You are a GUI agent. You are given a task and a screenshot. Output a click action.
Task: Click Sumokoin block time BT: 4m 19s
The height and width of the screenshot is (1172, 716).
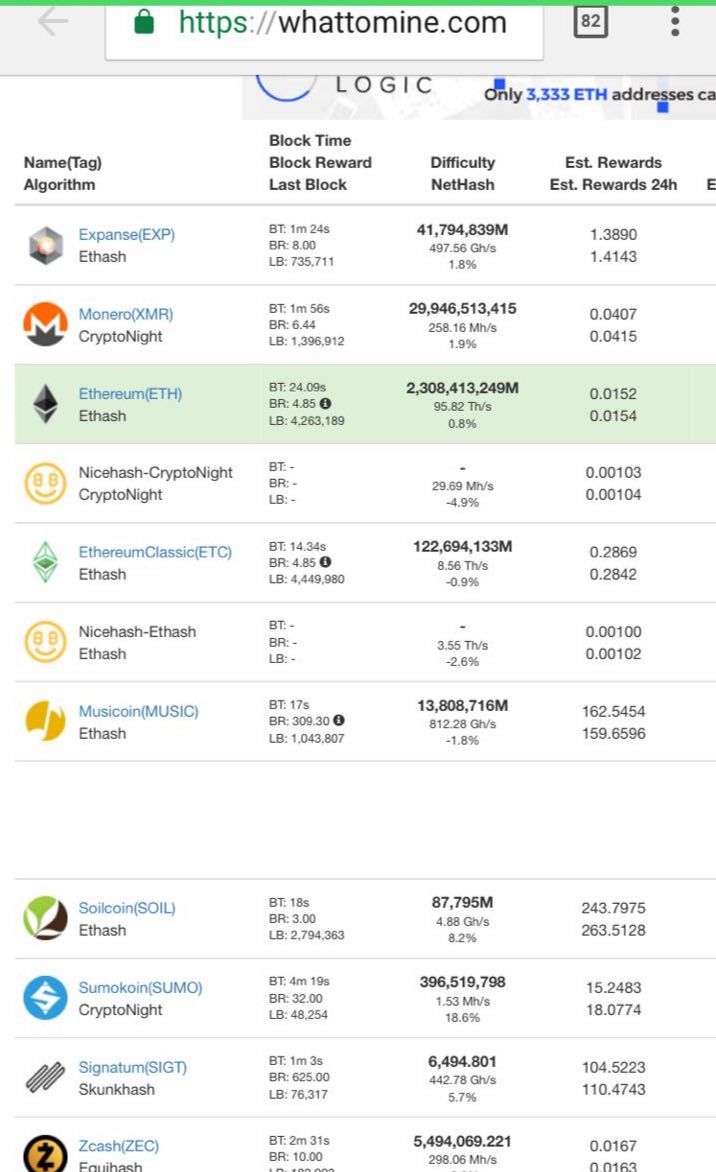tap(299, 981)
